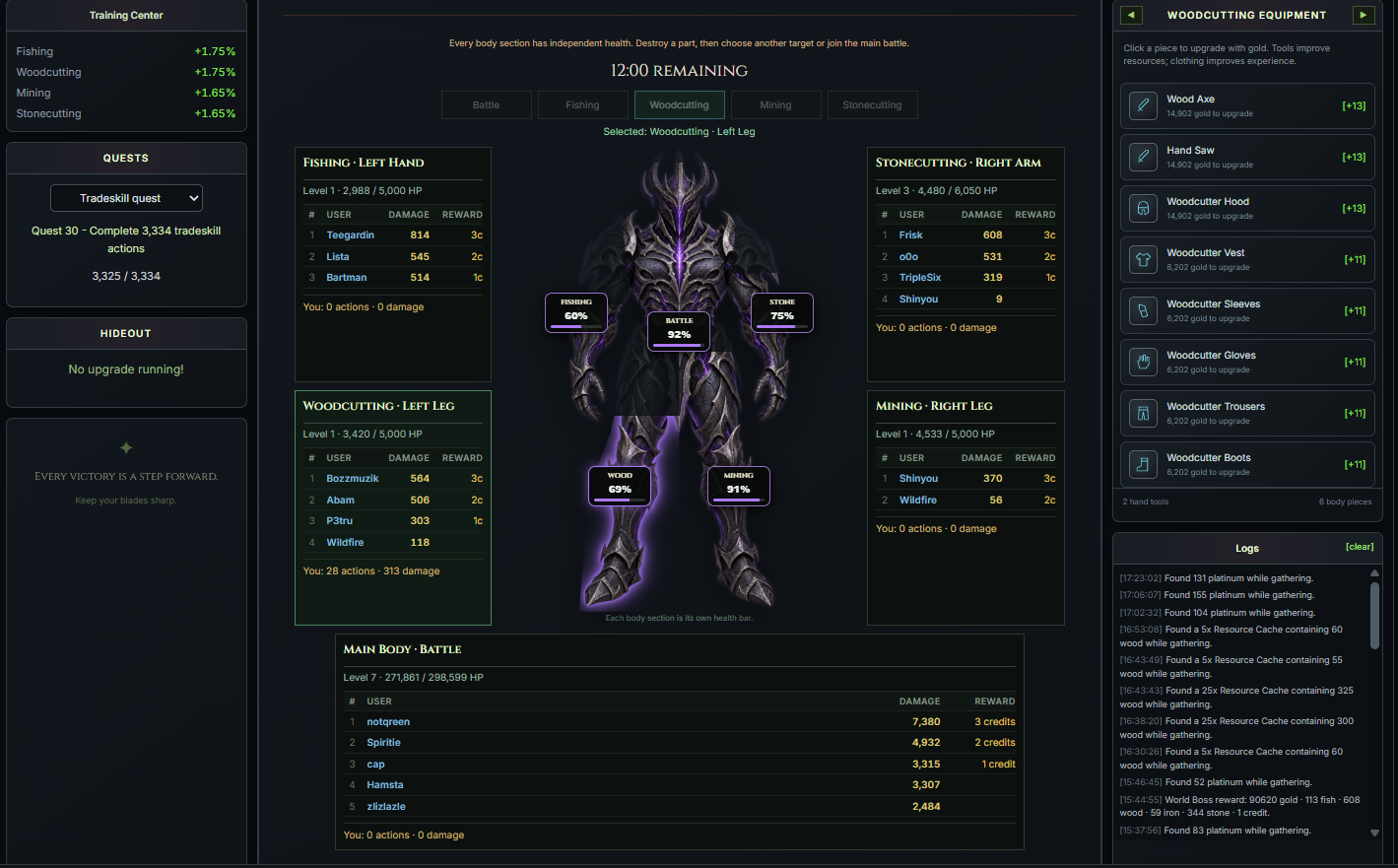Viewport: 1398px width, 868px height.
Task: Click the Hand Saw equipment icon
Action: (x=1143, y=157)
